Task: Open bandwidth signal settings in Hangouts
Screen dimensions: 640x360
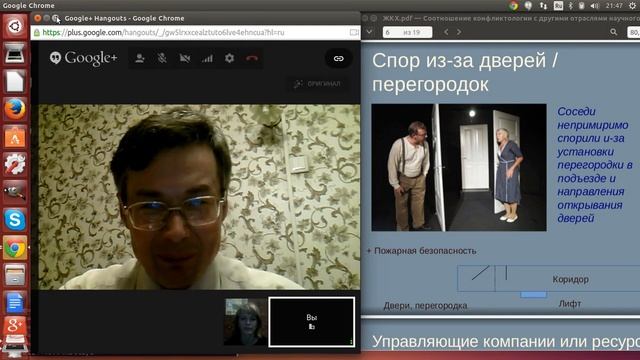Action: [x=207, y=58]
